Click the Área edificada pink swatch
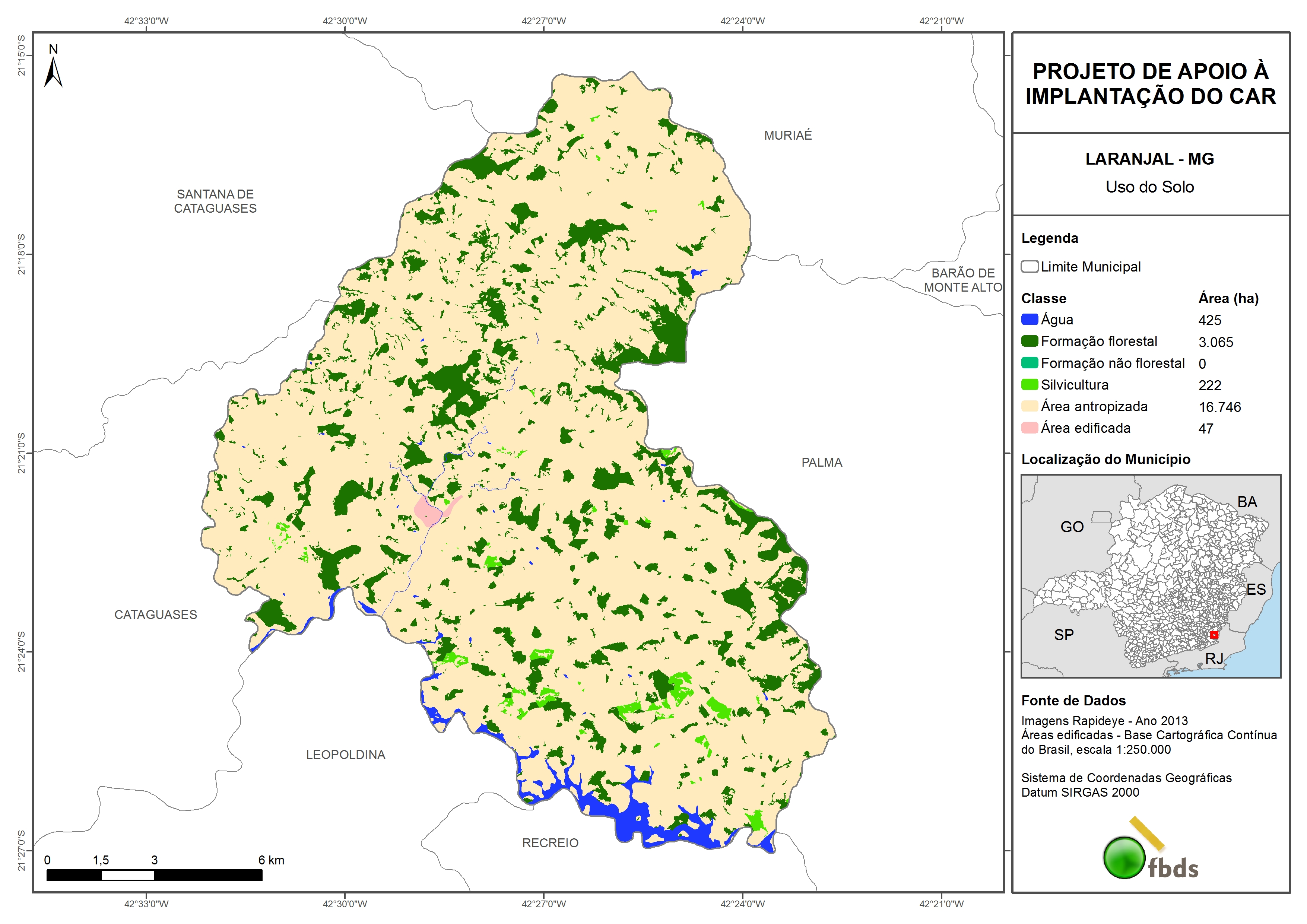1307x924 pixels. pyautogui.click(x=1029, y=428)
